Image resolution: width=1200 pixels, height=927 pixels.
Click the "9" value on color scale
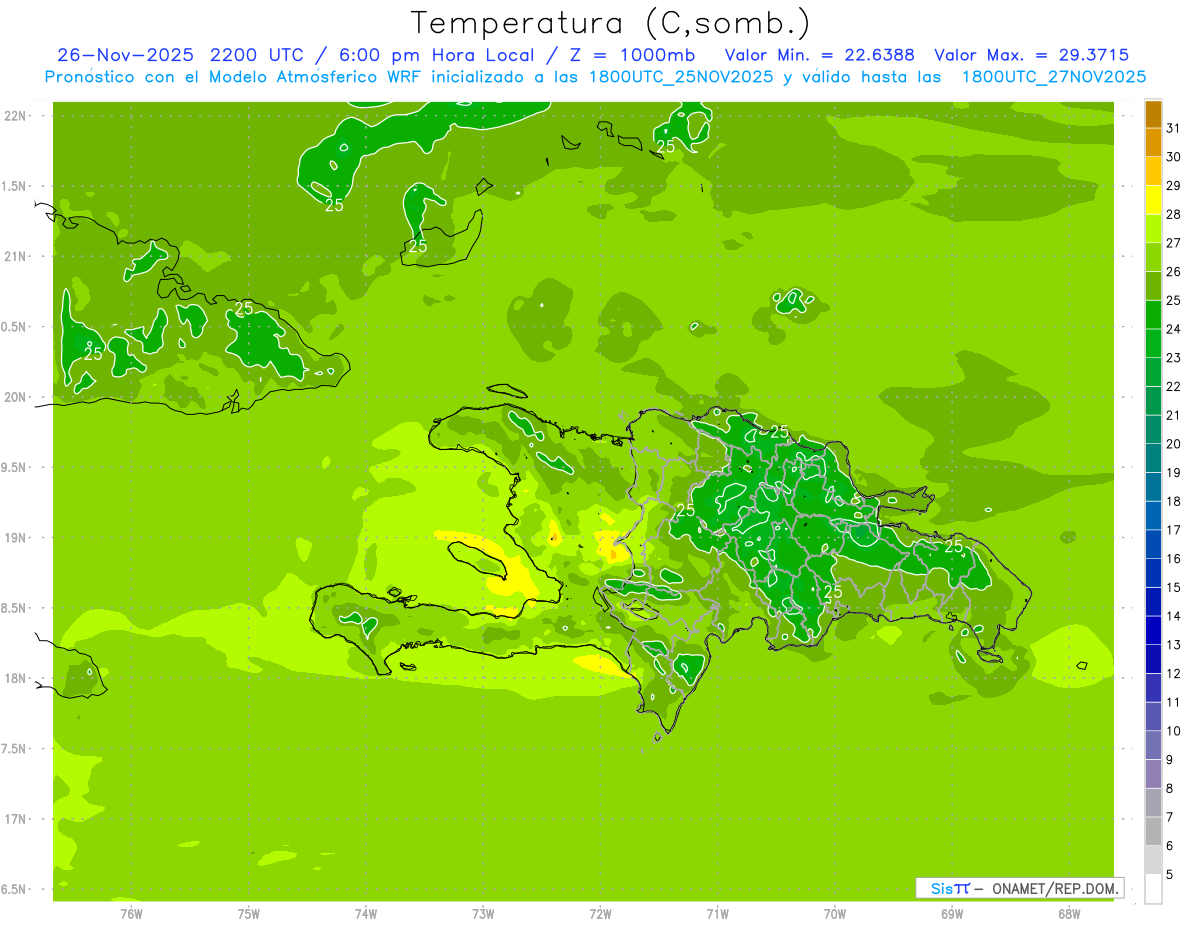(1169, 760)
